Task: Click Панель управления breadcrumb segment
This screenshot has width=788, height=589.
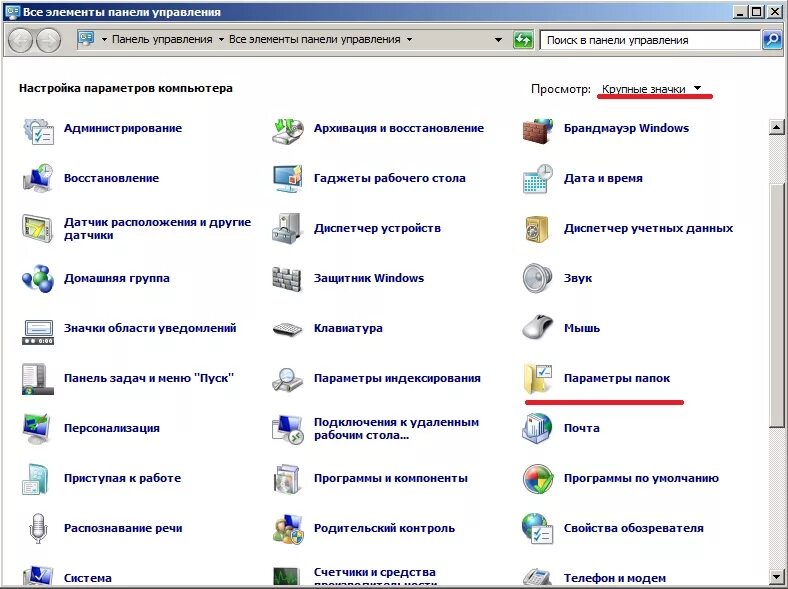Action: (162, 39)
